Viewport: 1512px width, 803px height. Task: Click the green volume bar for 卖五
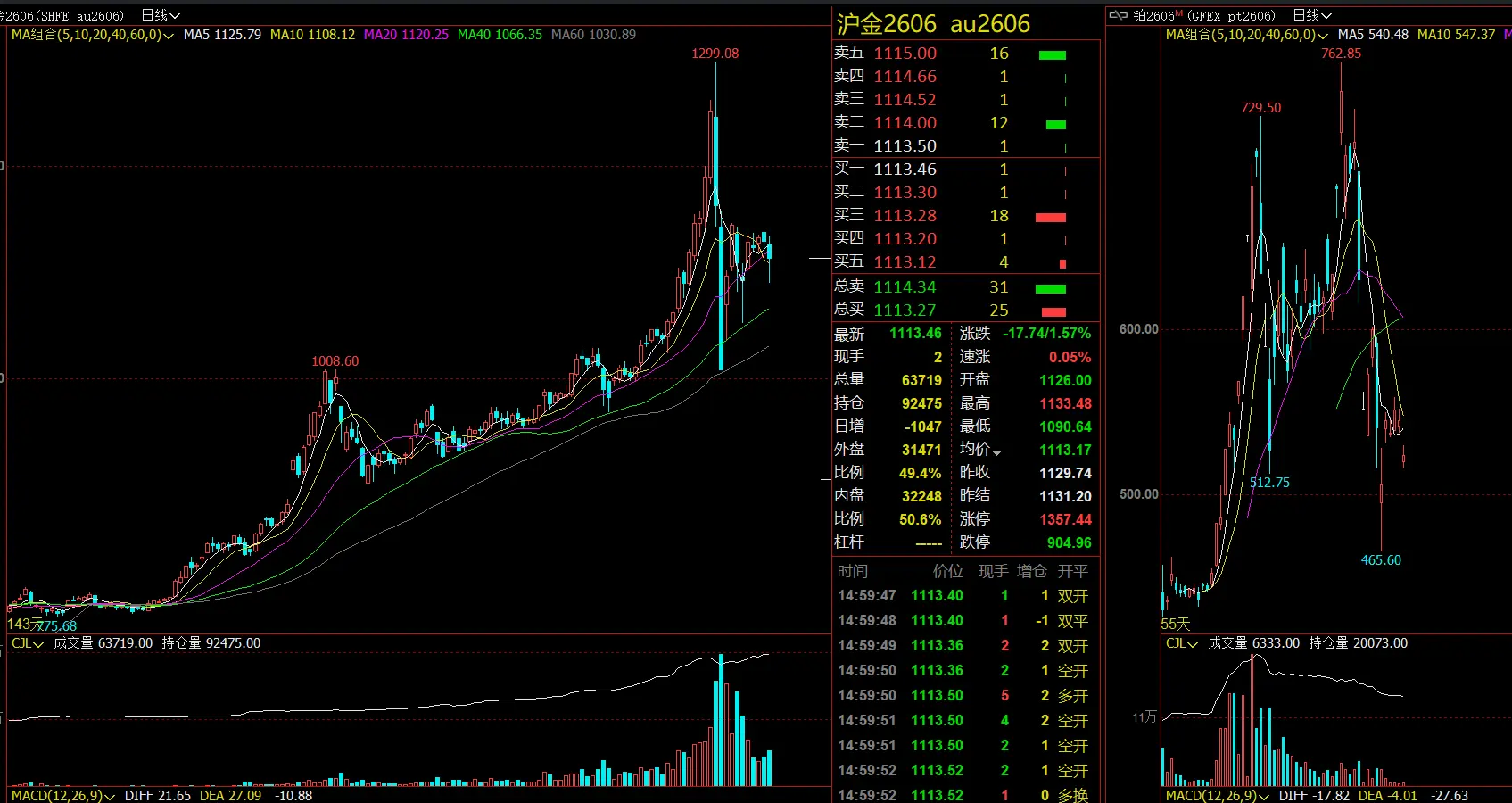pos(1053,55)
